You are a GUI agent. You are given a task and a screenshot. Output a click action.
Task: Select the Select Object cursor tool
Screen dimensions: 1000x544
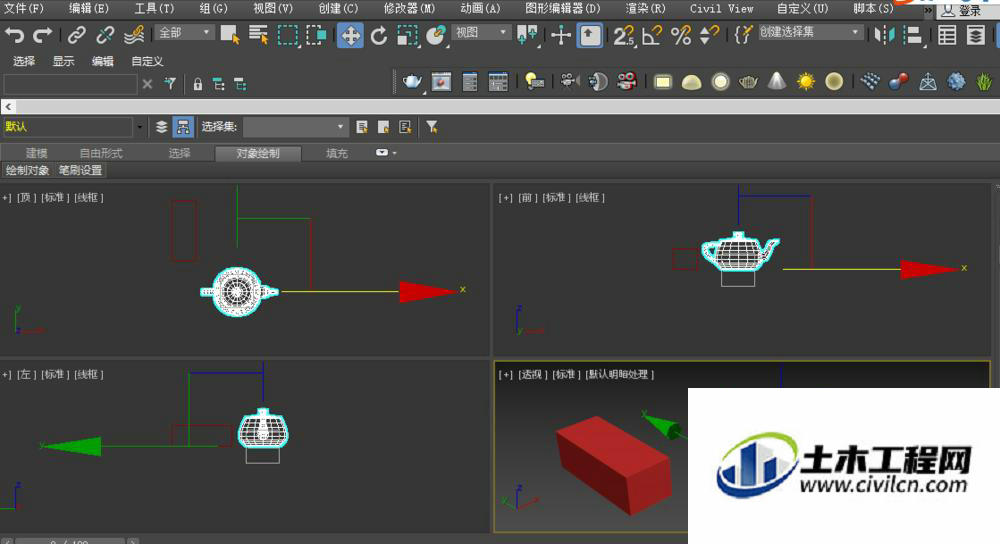pos(230,35)
